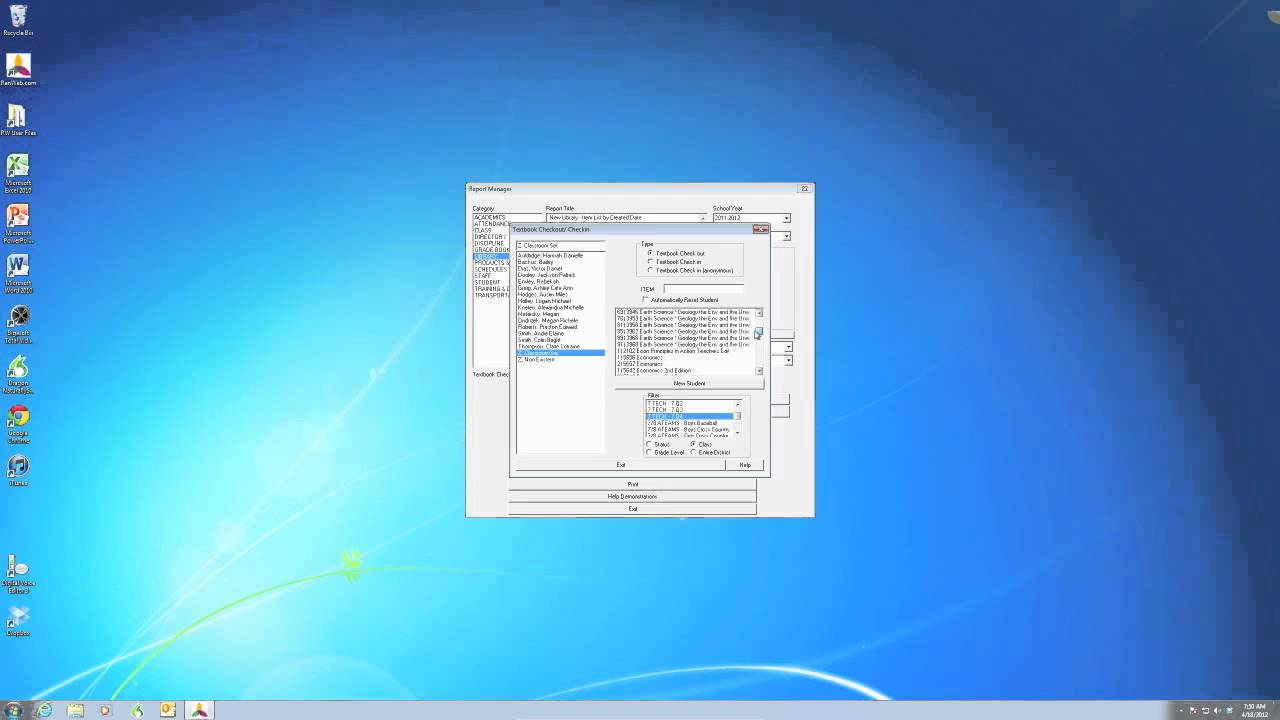This screenshot has height=720, width=1280.
Task: Open Digital Voice Editor desktop icon
Action: point(18,573)
